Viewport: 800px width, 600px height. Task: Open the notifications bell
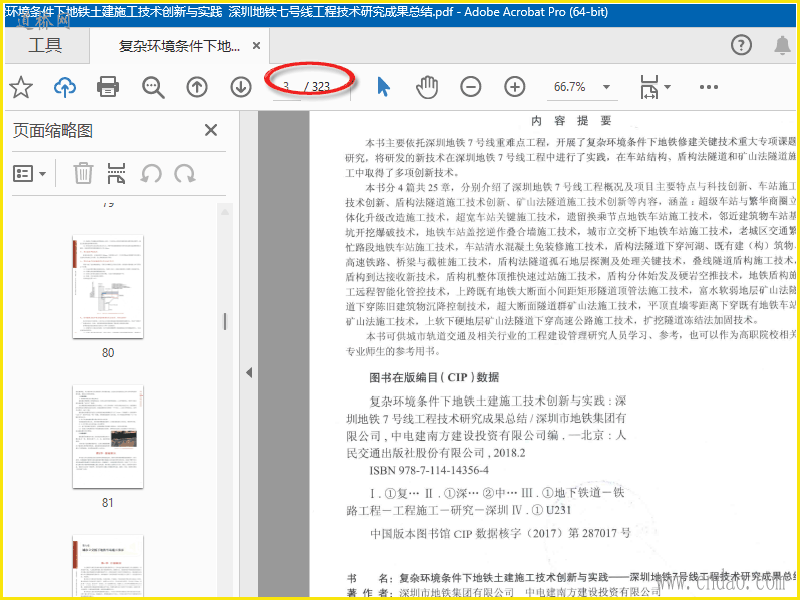click(x=783, y=45)
